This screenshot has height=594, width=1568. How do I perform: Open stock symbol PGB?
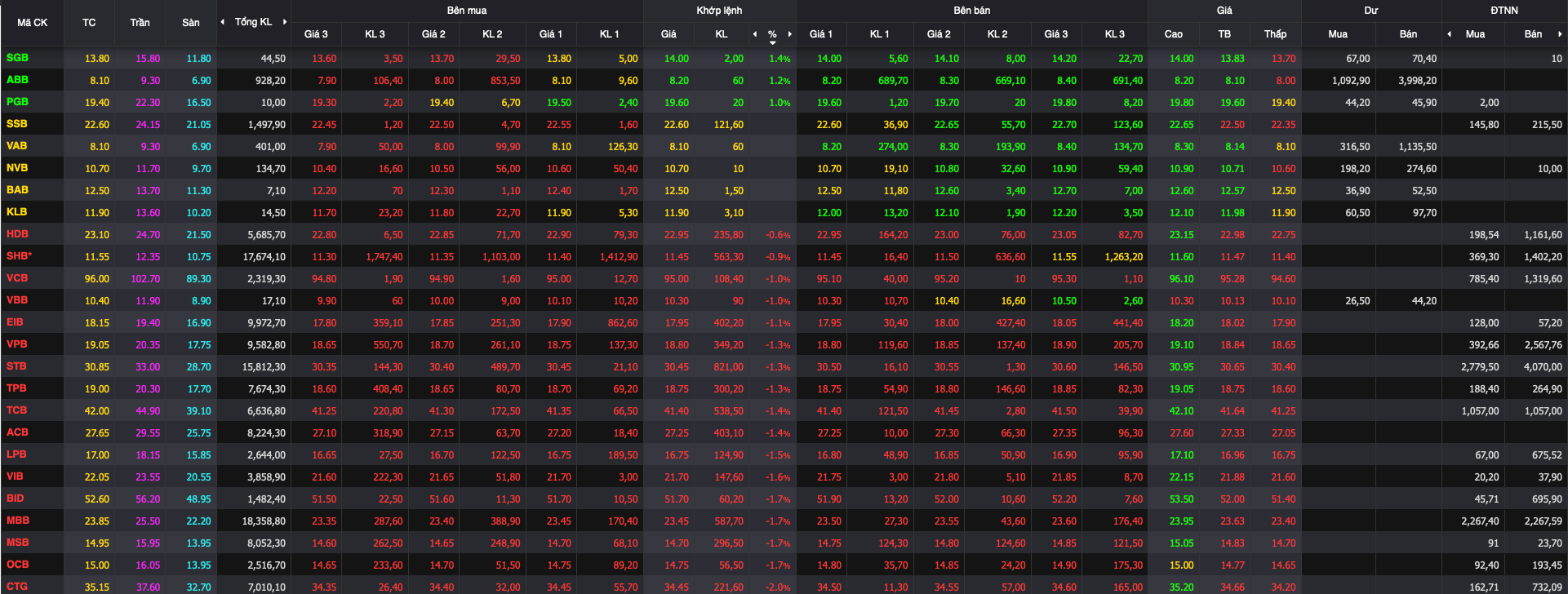17,102
